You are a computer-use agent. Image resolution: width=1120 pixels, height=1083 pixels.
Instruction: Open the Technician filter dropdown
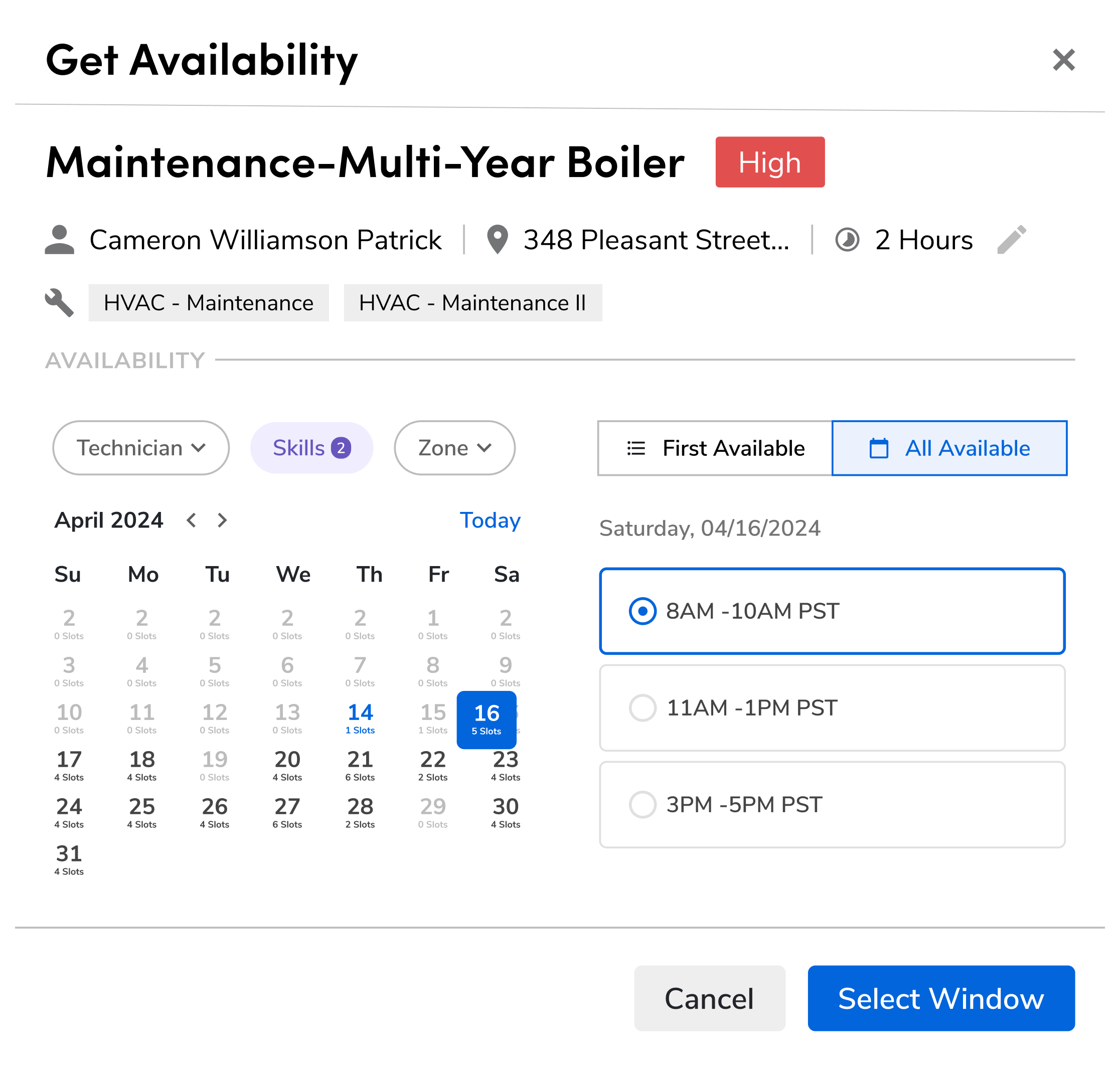pos(140,448)
